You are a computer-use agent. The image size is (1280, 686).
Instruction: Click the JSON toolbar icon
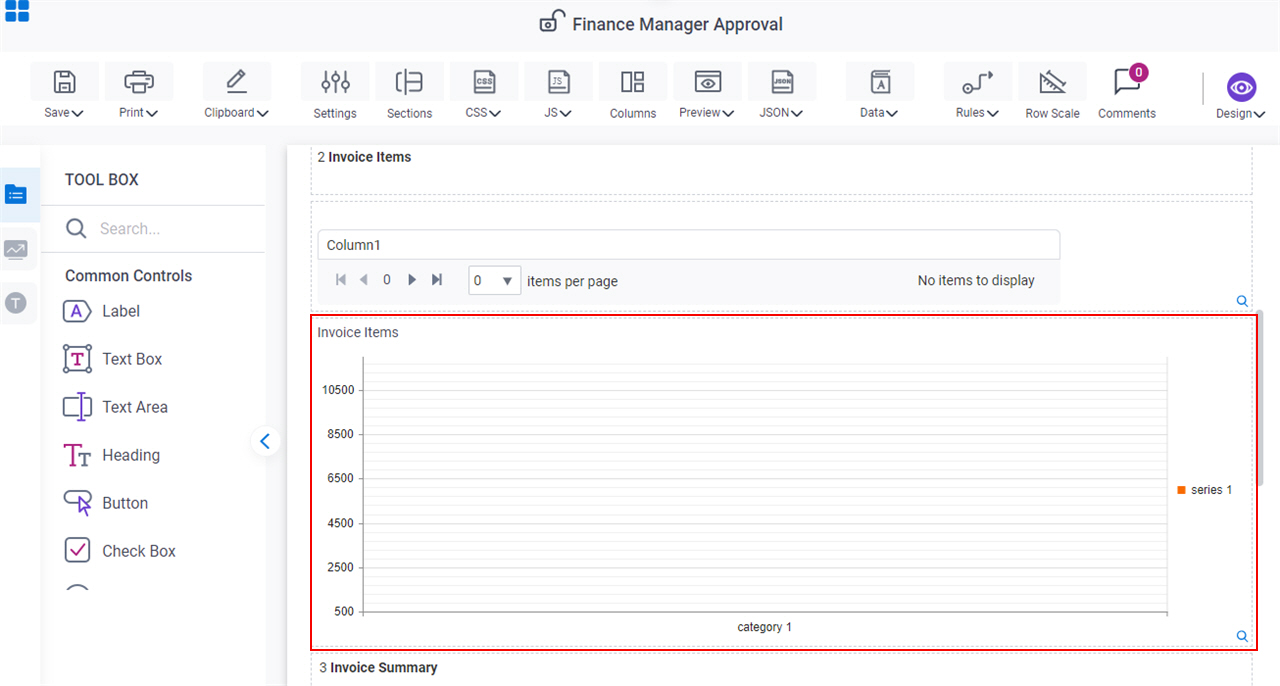pos(782,81)
